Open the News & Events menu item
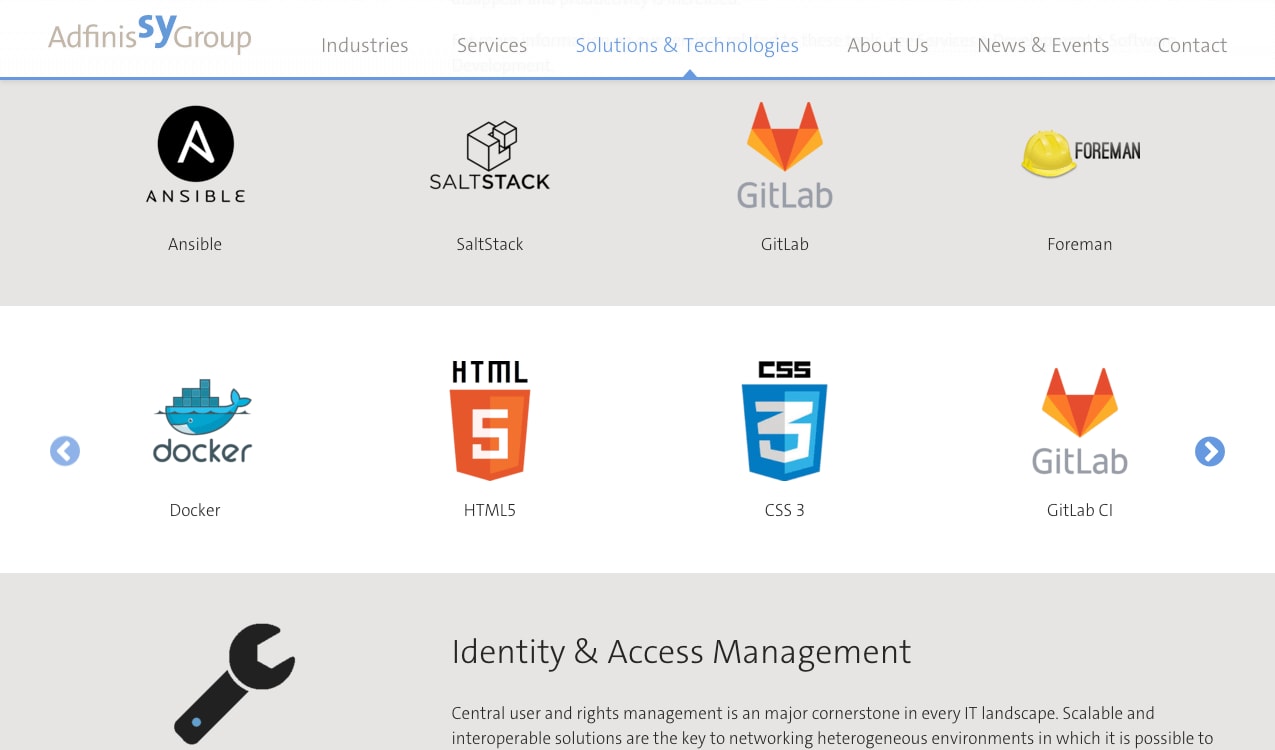This screenshot has width=1275, height=750. [x=1043, y=45]
